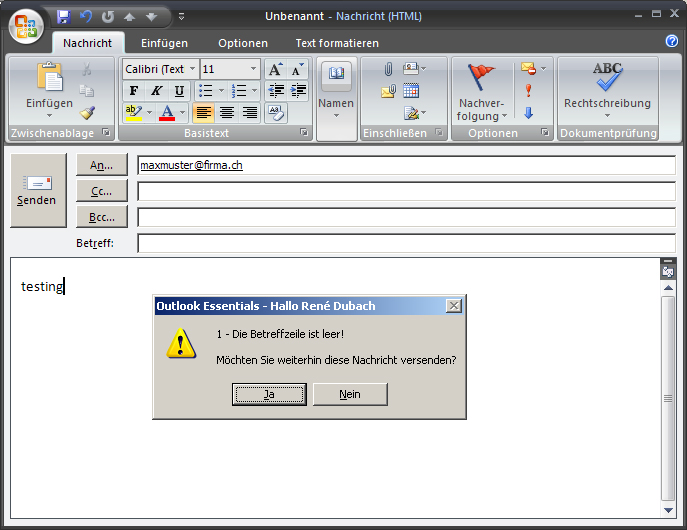The height and width of the screenshot is (530, 687).
Task: Click the Office button logo
Action: point(26,26)
